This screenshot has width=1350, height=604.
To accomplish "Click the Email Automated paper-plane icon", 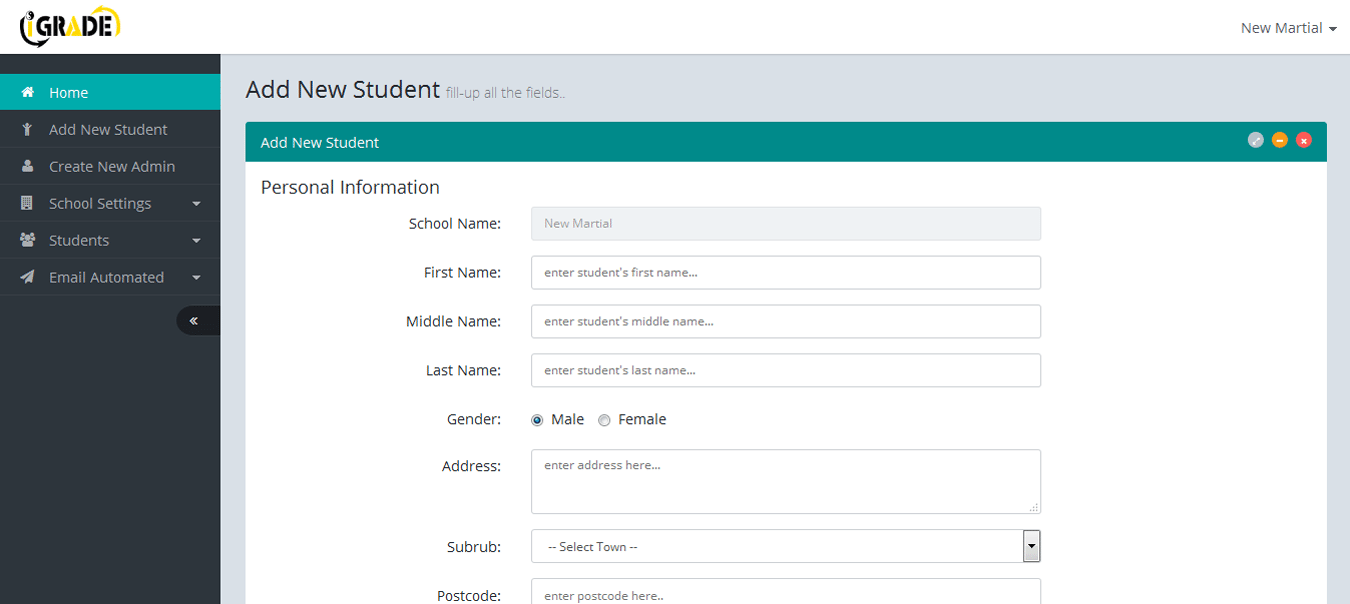I will point(28,277).
